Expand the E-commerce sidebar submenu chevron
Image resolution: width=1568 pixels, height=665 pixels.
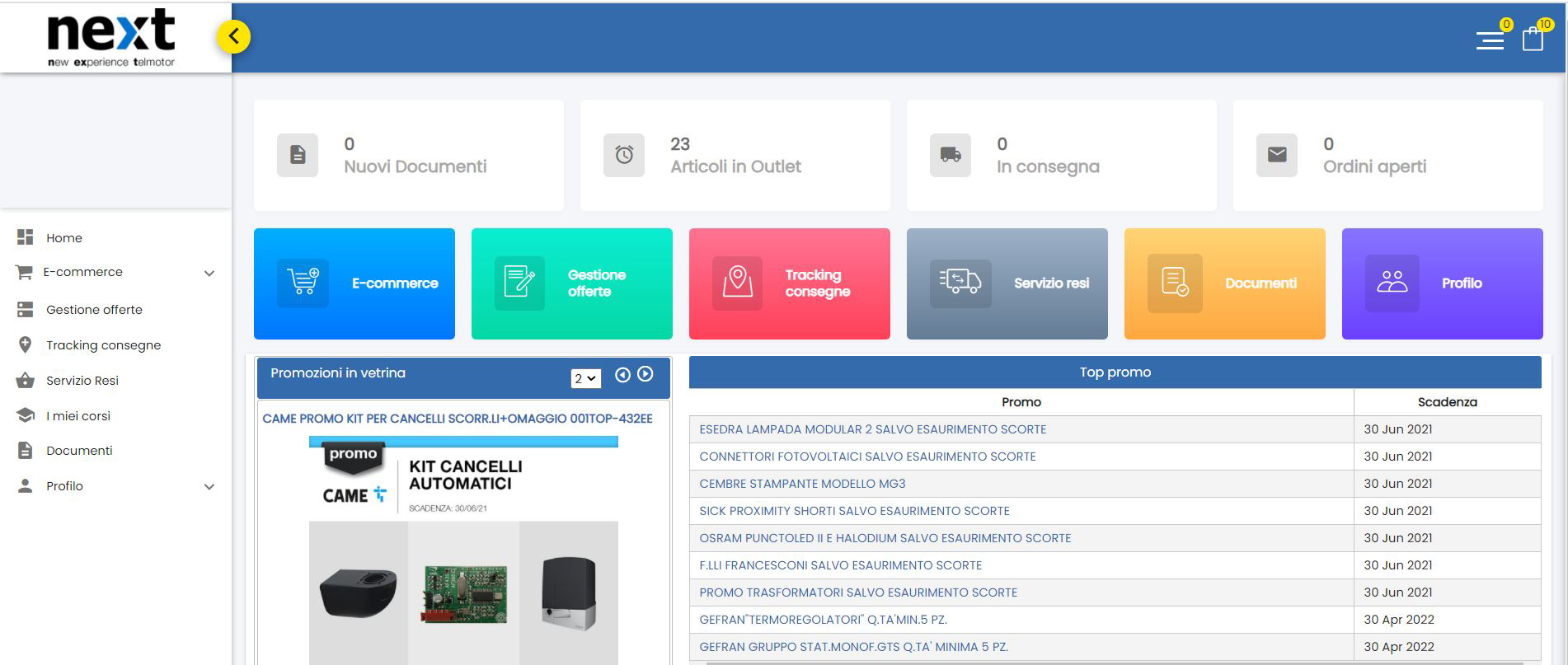click(209, 274)
